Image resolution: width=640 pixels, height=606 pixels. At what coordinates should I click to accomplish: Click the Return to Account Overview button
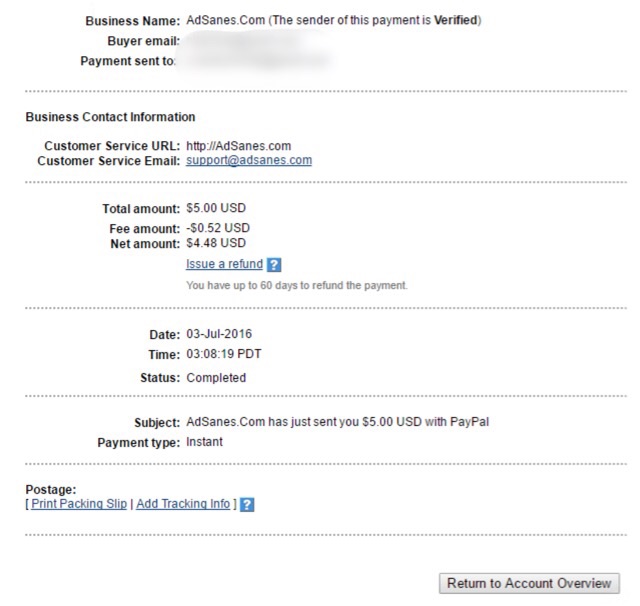coord(529,583)
